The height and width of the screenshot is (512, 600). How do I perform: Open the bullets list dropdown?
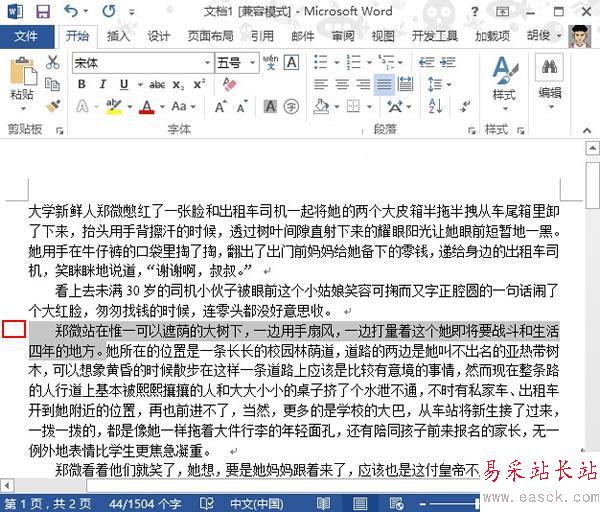[x=337, y=62]
